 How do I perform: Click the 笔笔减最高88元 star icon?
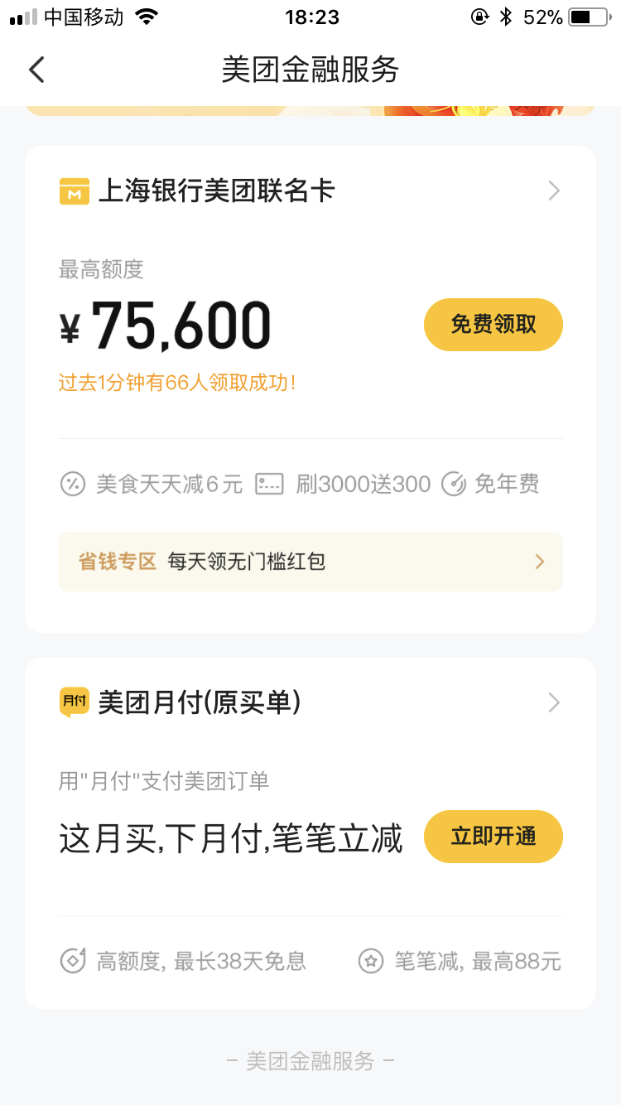click(370, 960)
